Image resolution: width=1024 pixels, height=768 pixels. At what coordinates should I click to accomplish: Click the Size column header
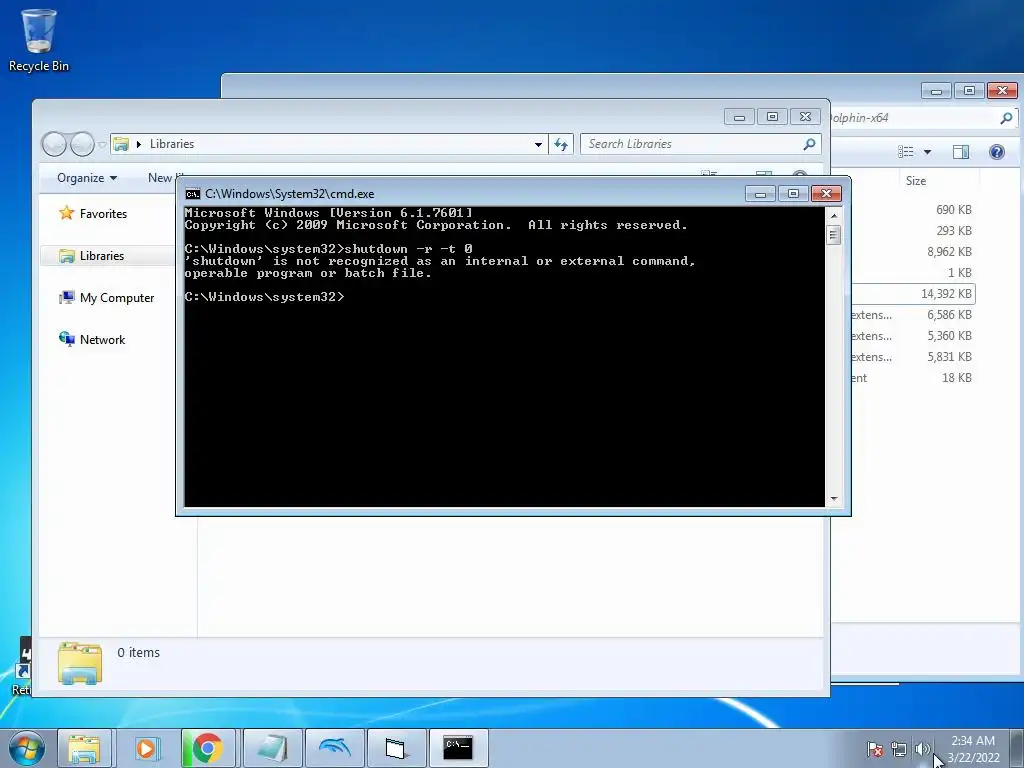click(x=916, y=181)
